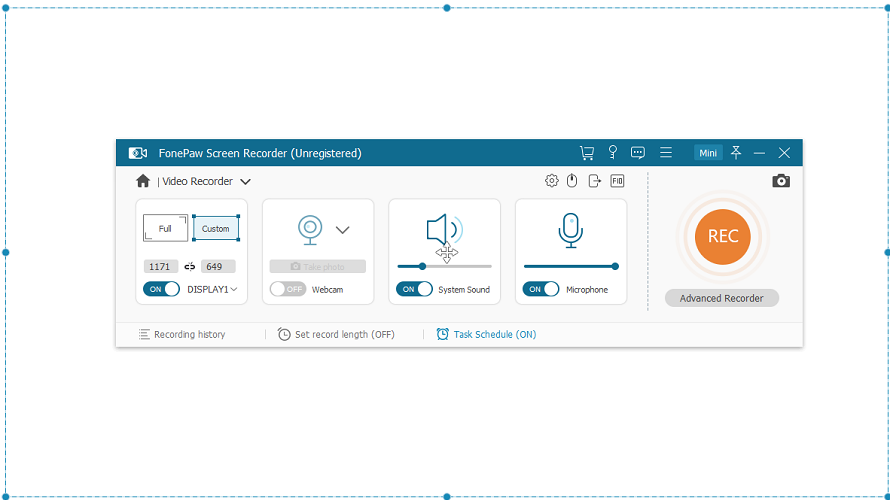This screenshot has width=890, height=500.
Task: Select Full screen recording area
Action: [165, 228]
